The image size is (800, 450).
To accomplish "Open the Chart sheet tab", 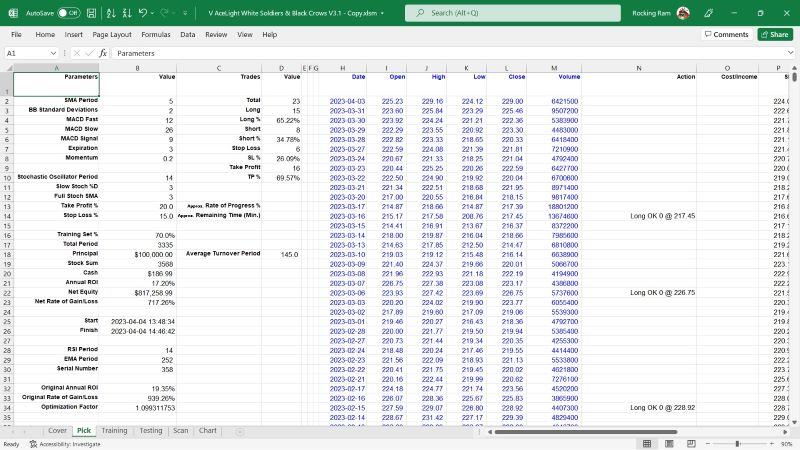I will 208,431.
